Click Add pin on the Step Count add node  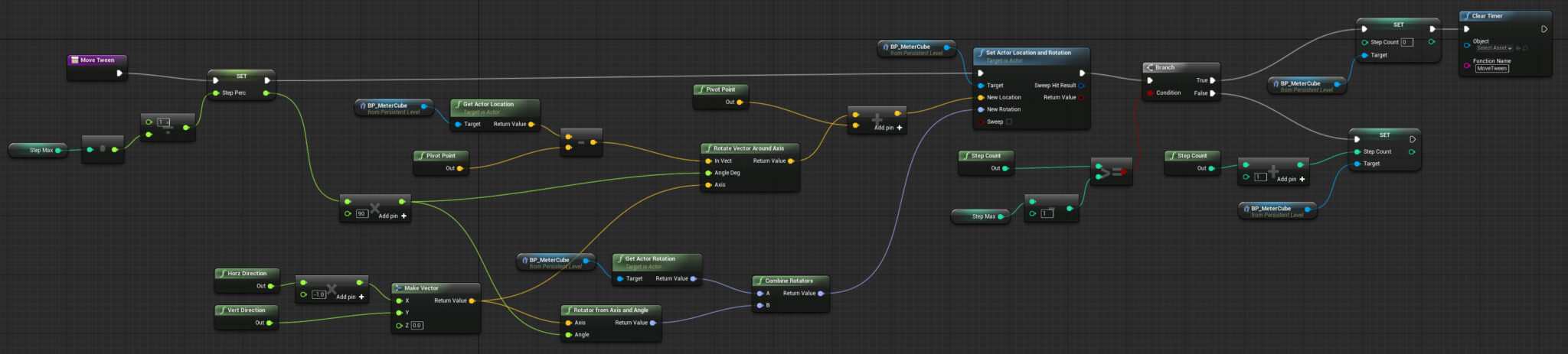pyautogui.click(x=1291, y=179)
